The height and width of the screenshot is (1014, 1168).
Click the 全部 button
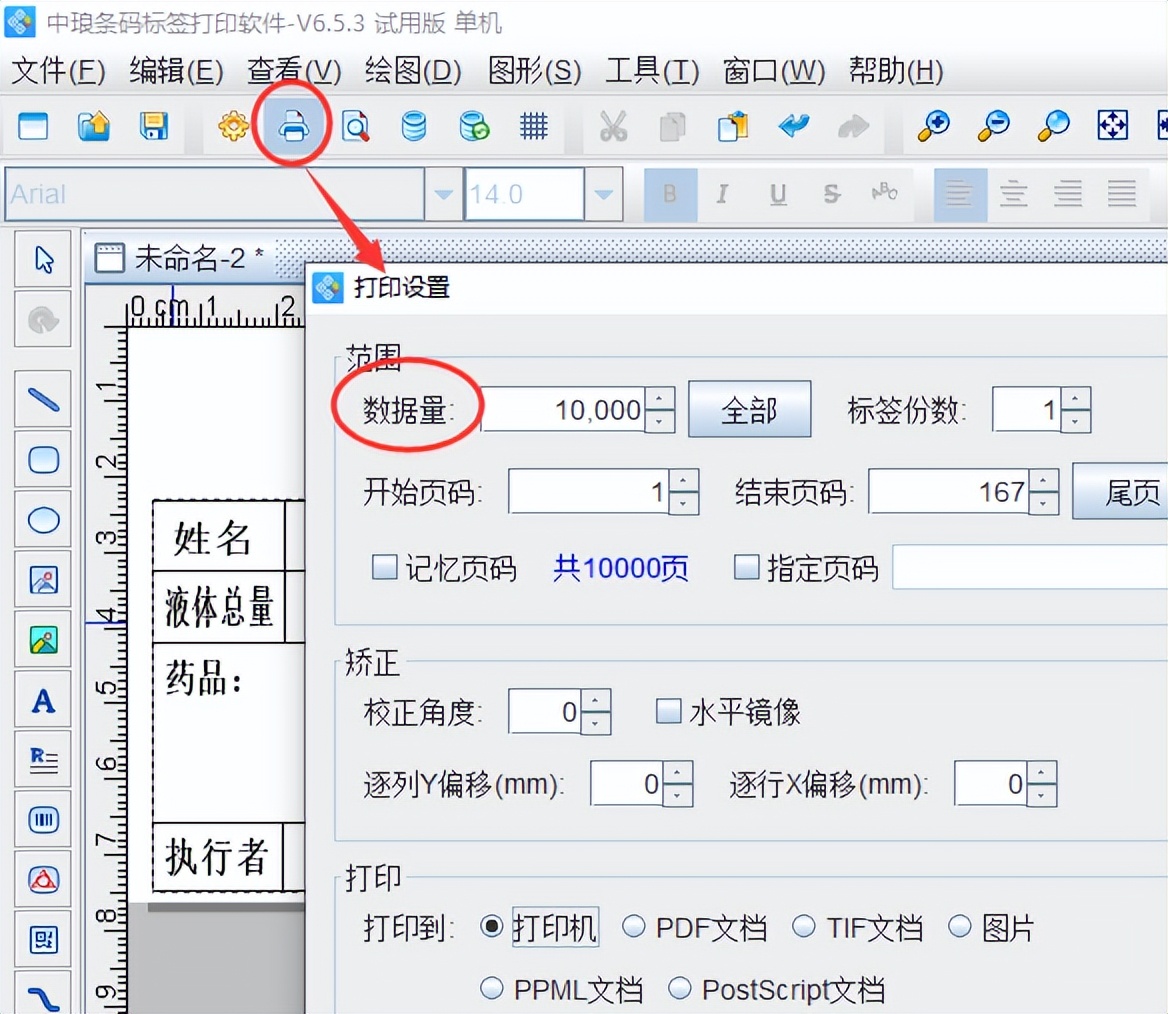(x=749, y=408)
